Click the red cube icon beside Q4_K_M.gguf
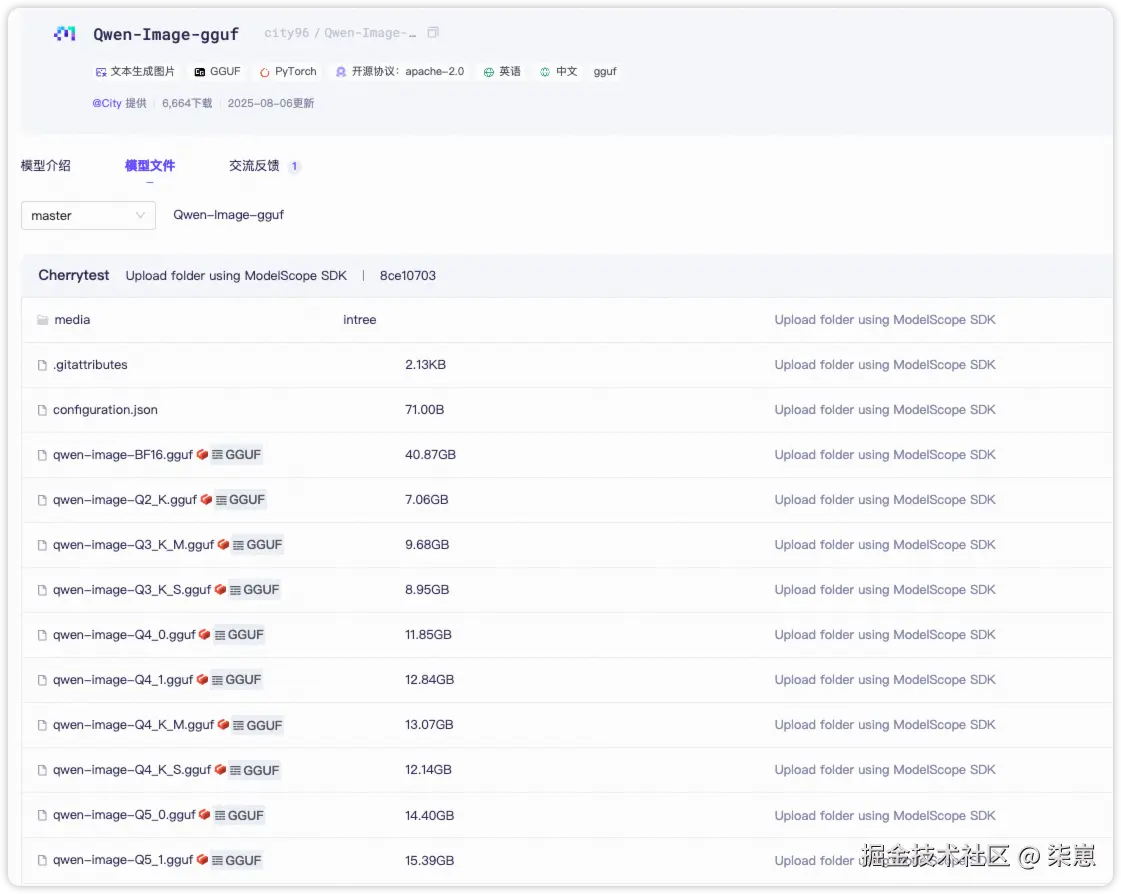The image size is (1121, 894). (223, 724)
